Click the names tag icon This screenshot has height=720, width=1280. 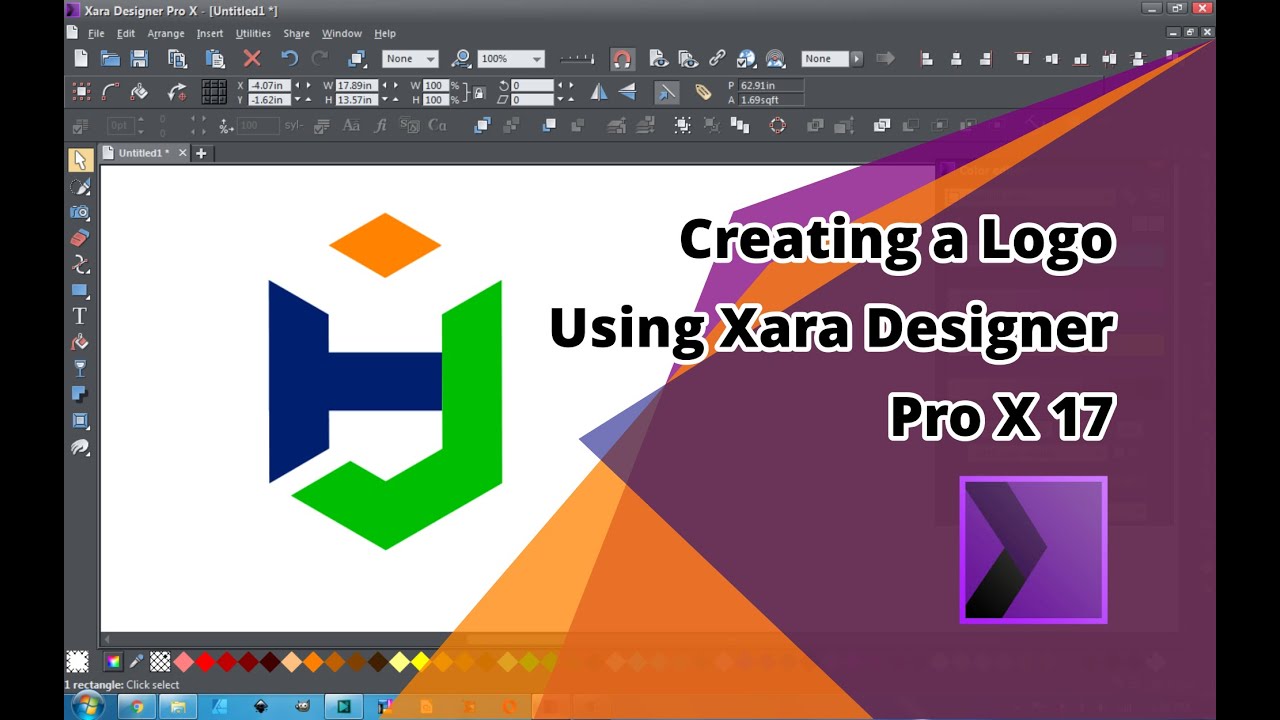coord(703,92)
